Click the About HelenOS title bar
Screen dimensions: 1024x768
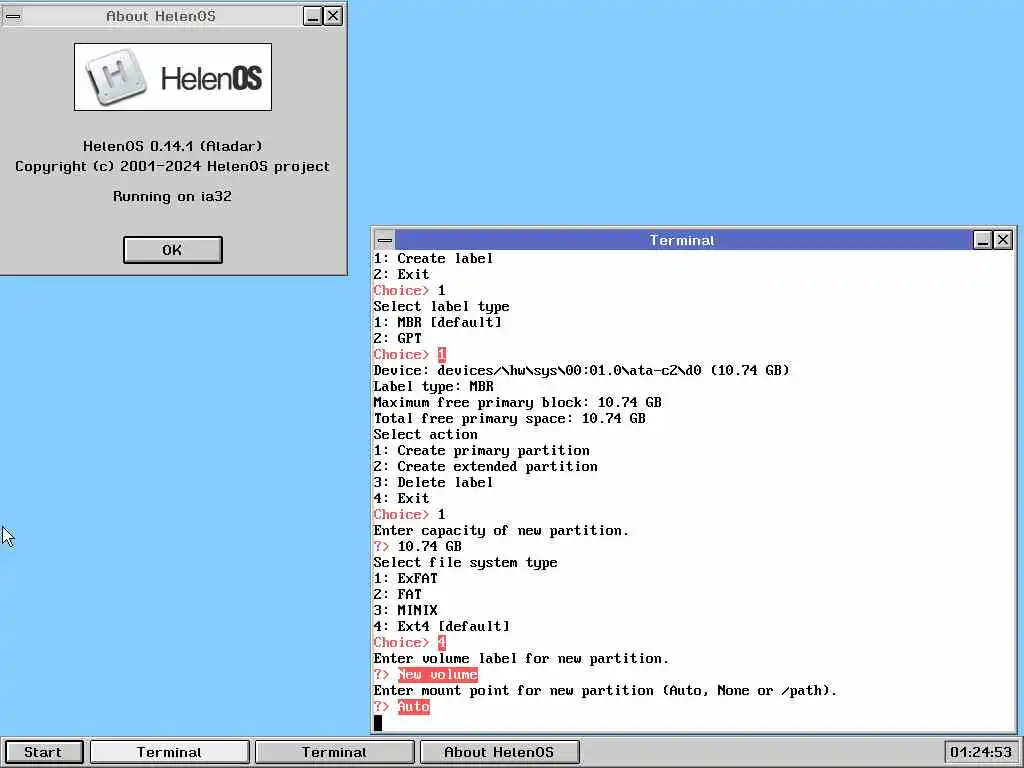[161, 16]
